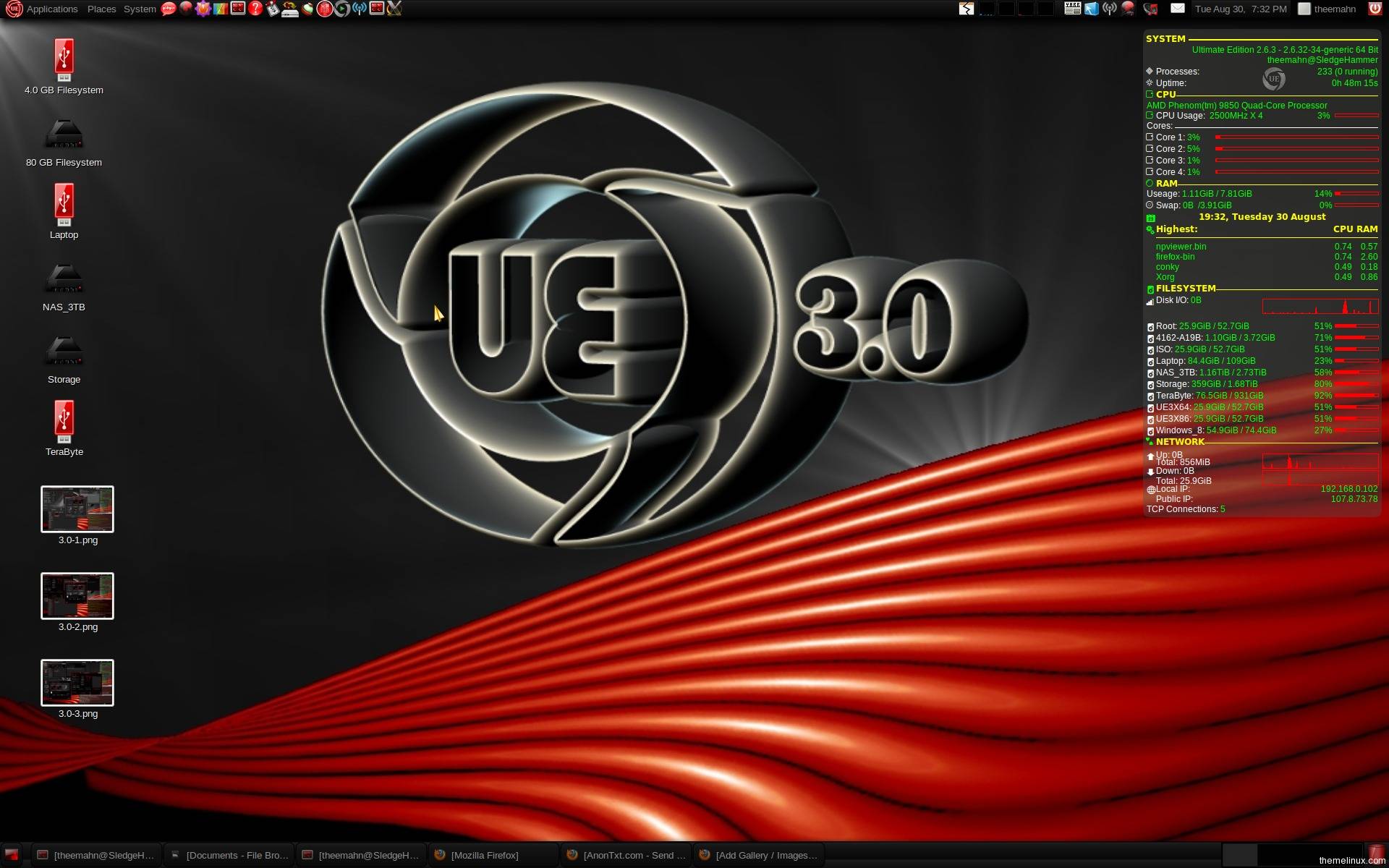The image size is (1389, 868).
Task: Open the red circled gift box launcher
Action: point(325,9)
